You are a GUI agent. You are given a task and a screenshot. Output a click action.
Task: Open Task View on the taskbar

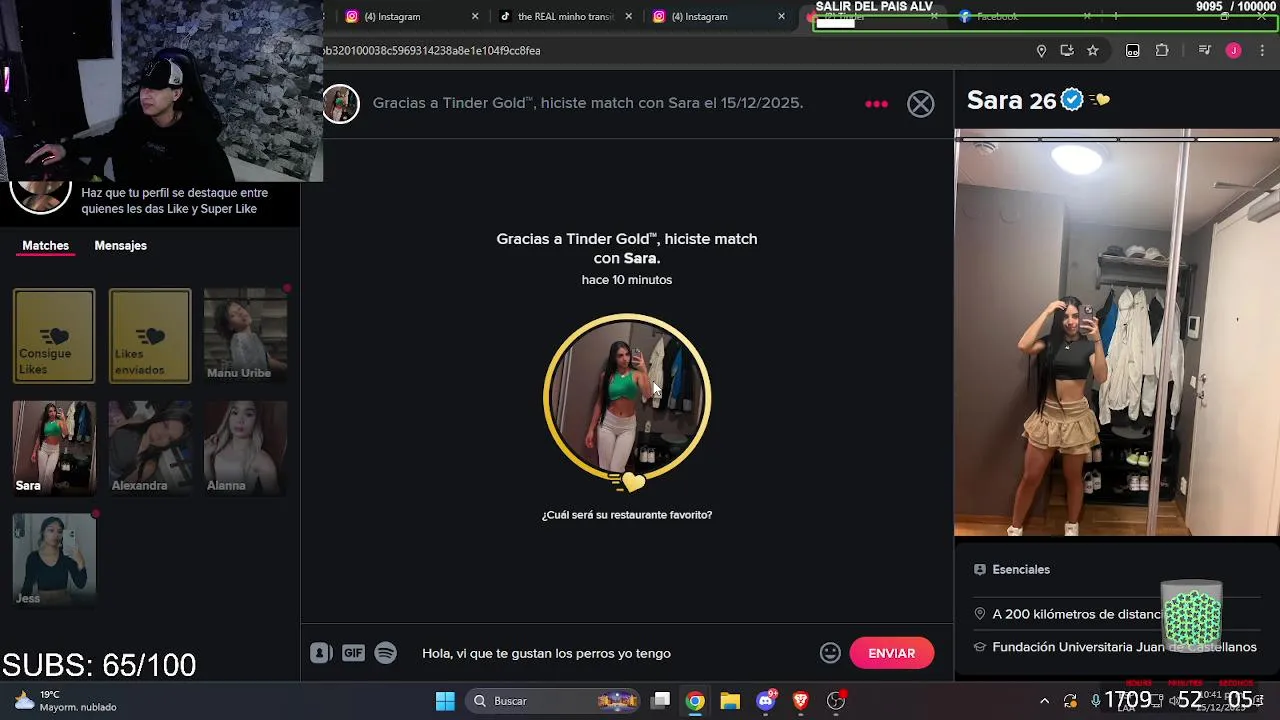coord(661,701)
